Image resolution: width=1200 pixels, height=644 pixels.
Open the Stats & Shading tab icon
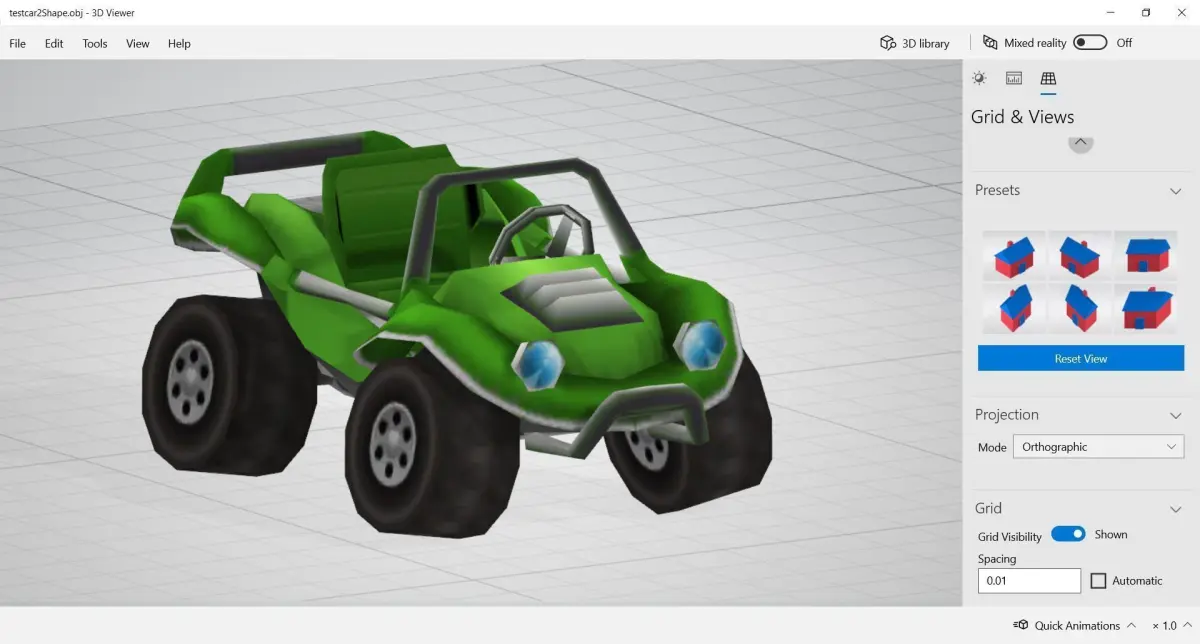(x=1014, y=78)
